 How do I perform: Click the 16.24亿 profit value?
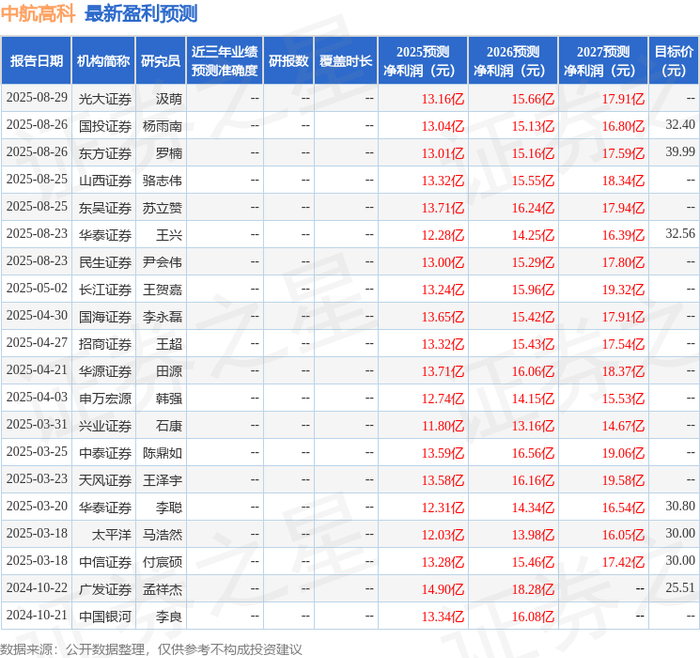click(x=533, y=208)
